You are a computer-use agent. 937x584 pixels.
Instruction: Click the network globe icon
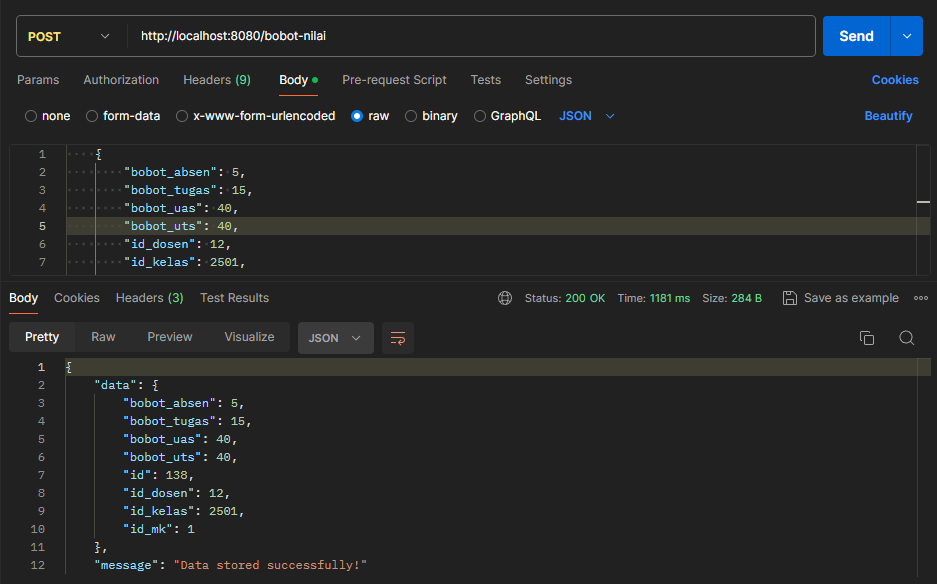505,298
